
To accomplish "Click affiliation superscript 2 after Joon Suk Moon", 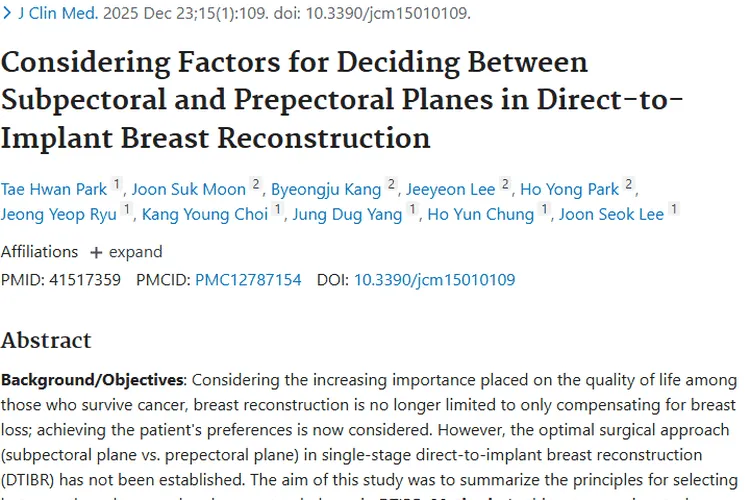I will click(256, 184).
